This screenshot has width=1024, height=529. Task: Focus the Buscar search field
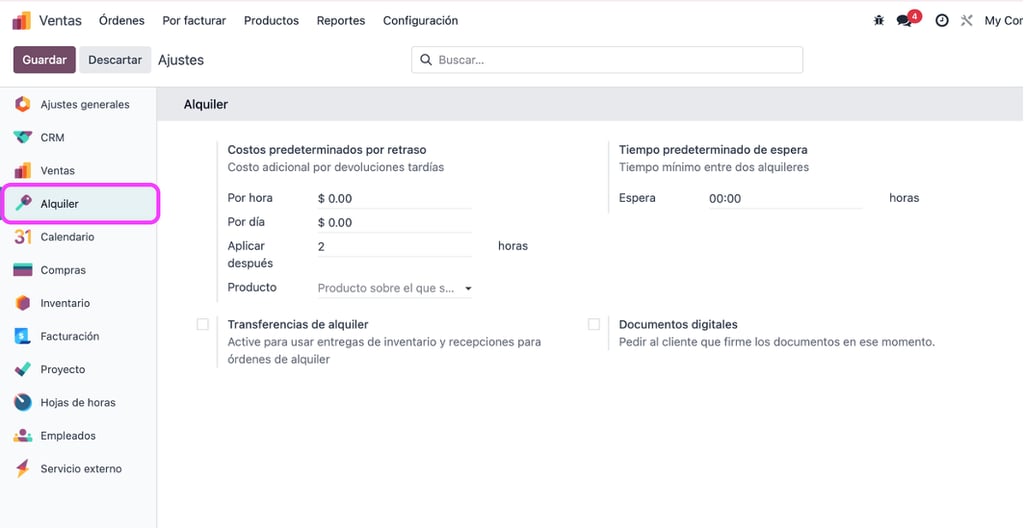pos(607,60)
